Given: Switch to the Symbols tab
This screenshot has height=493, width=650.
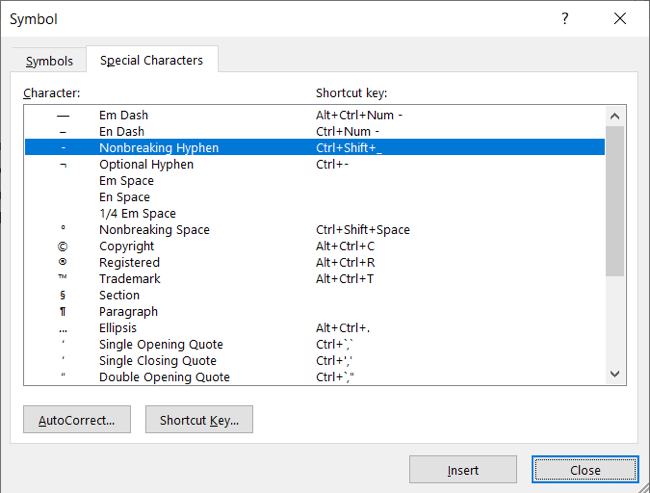Looking at the screenshot, I should coord(49,61).
